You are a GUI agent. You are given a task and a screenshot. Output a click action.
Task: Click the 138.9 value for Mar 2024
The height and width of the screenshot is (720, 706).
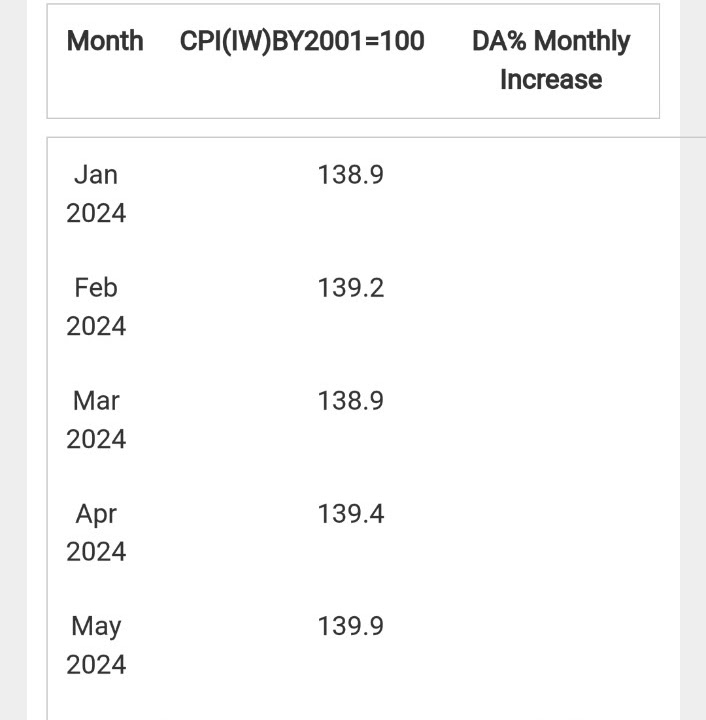pyautogui.click(x=351, y=401)
